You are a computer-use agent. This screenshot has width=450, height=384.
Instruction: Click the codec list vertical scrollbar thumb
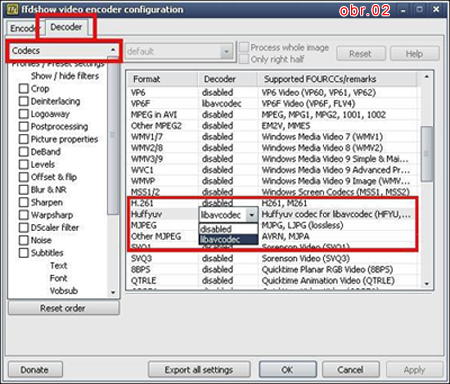(427, 154)
